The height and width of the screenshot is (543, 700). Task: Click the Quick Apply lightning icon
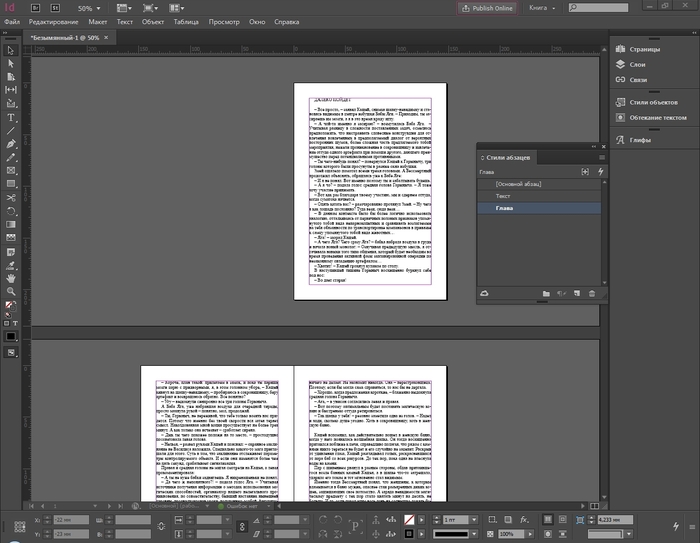tap(601, 172)
